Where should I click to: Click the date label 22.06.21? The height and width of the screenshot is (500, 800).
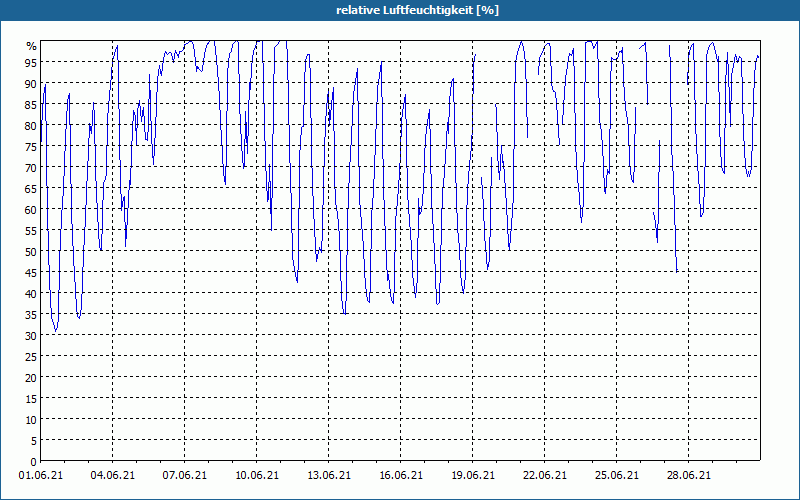coord(544,475)
